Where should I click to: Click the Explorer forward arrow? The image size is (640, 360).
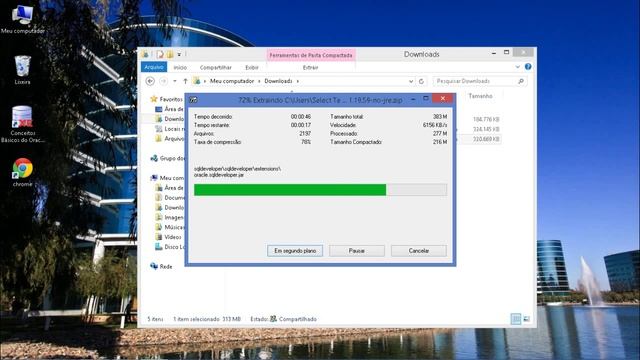click(x=163, y=81)
